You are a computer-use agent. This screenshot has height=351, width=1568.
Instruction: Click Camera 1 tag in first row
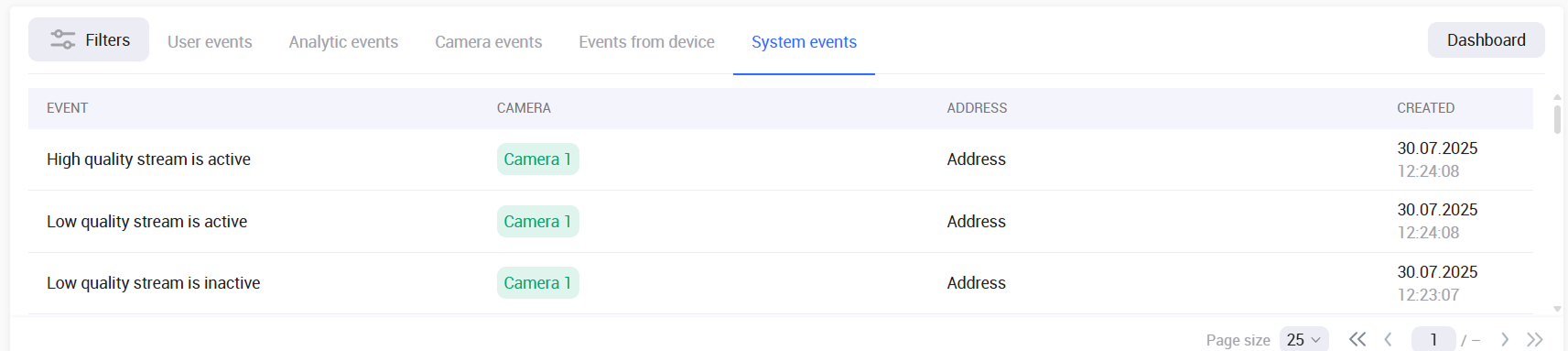(x=537, y=159)
